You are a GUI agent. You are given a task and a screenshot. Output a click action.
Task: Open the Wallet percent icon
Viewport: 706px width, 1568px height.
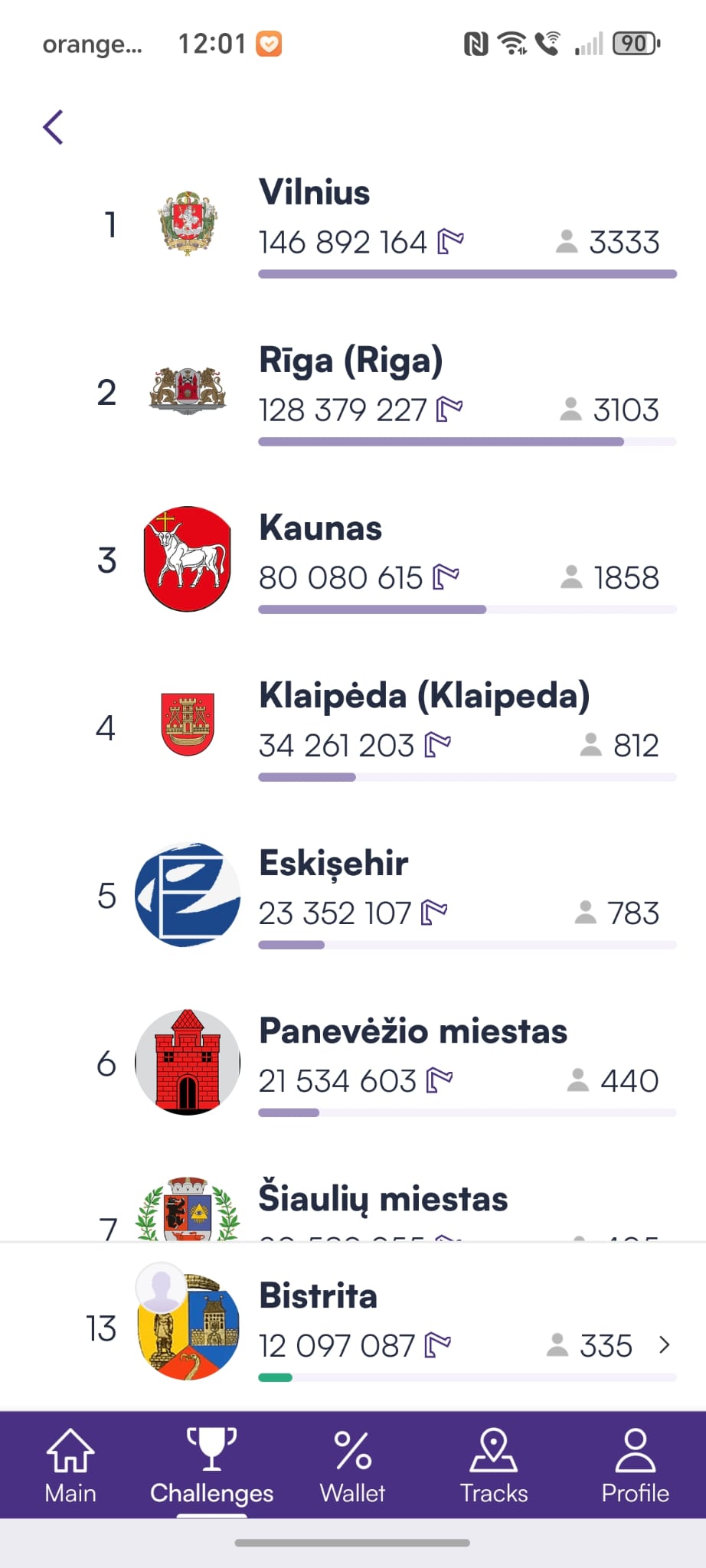(352, 1464)
